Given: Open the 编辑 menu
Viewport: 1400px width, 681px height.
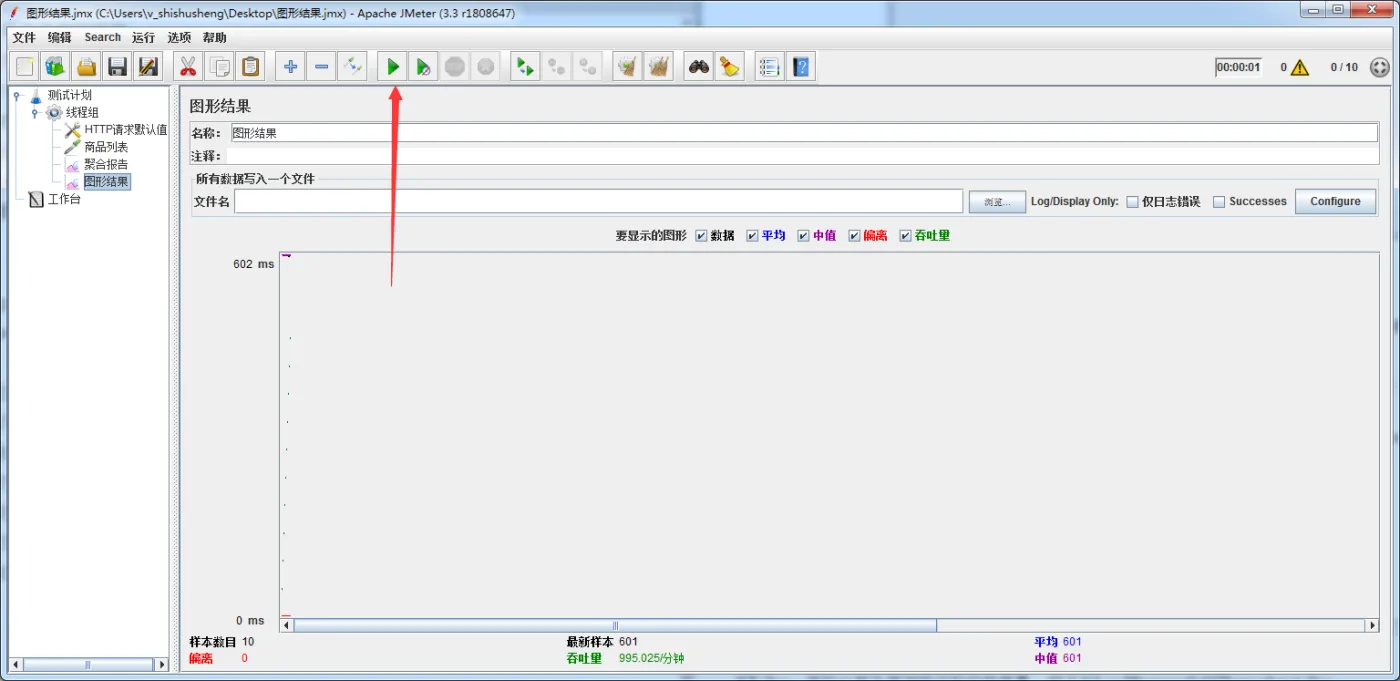Looking at the screenshot, I should coord(60,37).
